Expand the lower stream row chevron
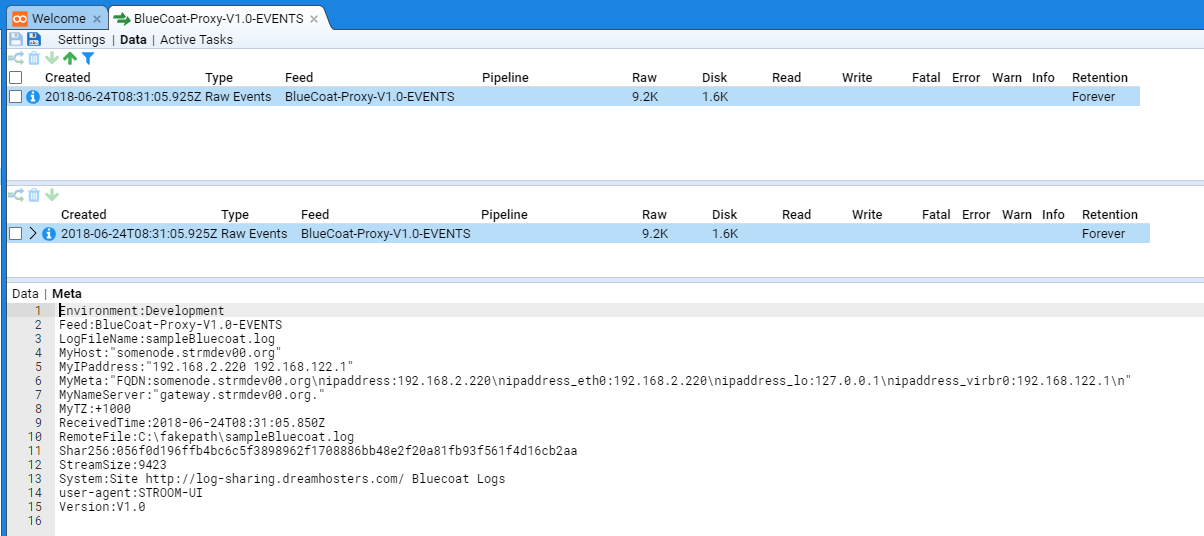 click(x=33, y=234)
